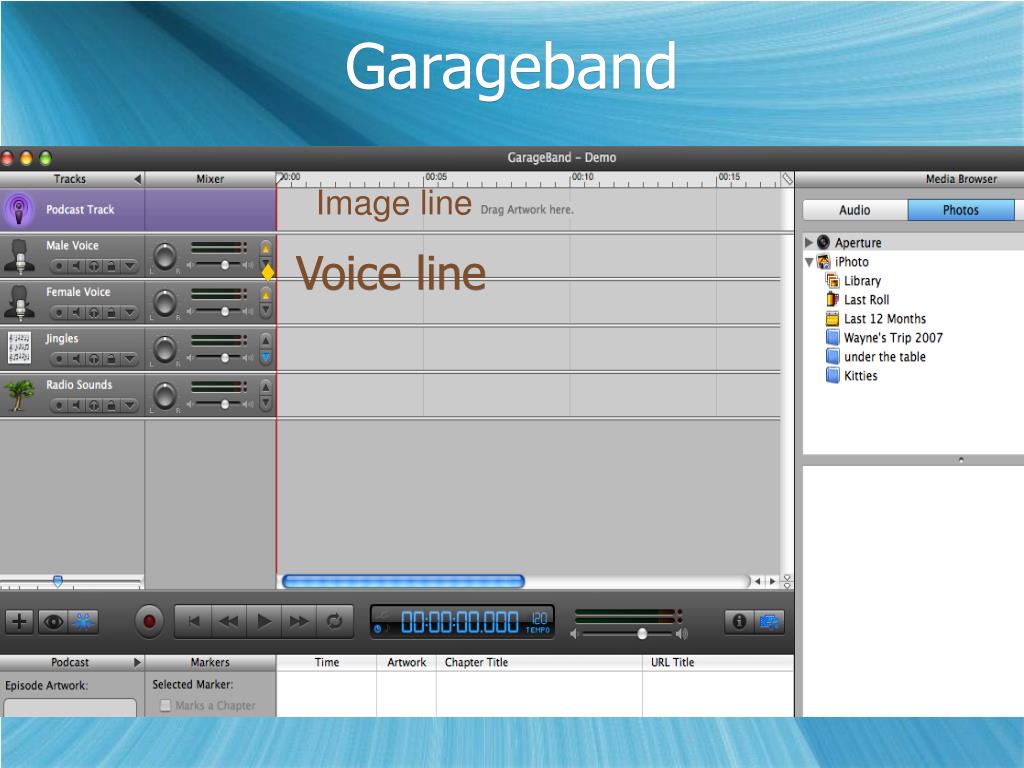This screenshot has height=768, width=1024.
Task: Click the Mixer column header
Action: 210,179
